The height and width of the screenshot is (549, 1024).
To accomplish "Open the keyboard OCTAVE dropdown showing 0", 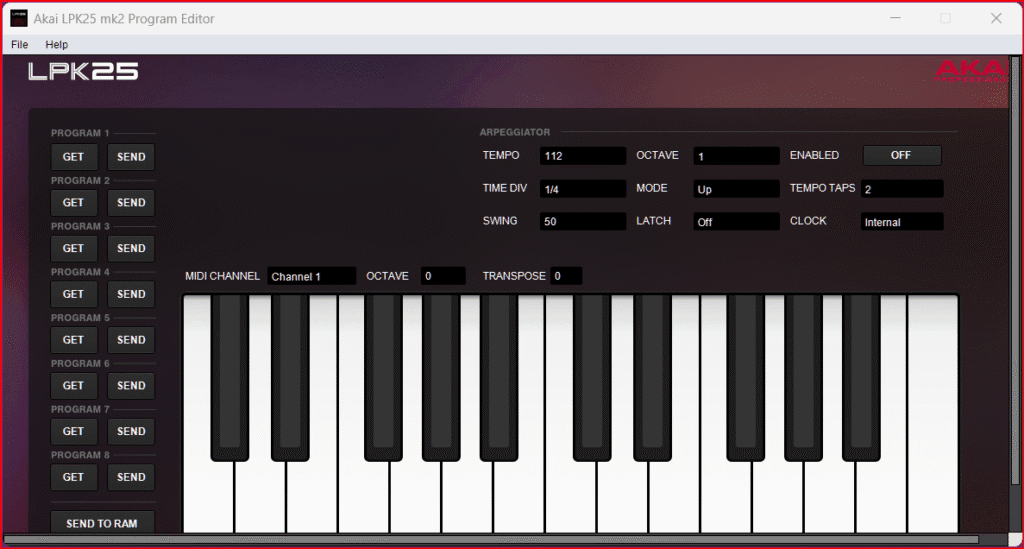I will [443, 276].
